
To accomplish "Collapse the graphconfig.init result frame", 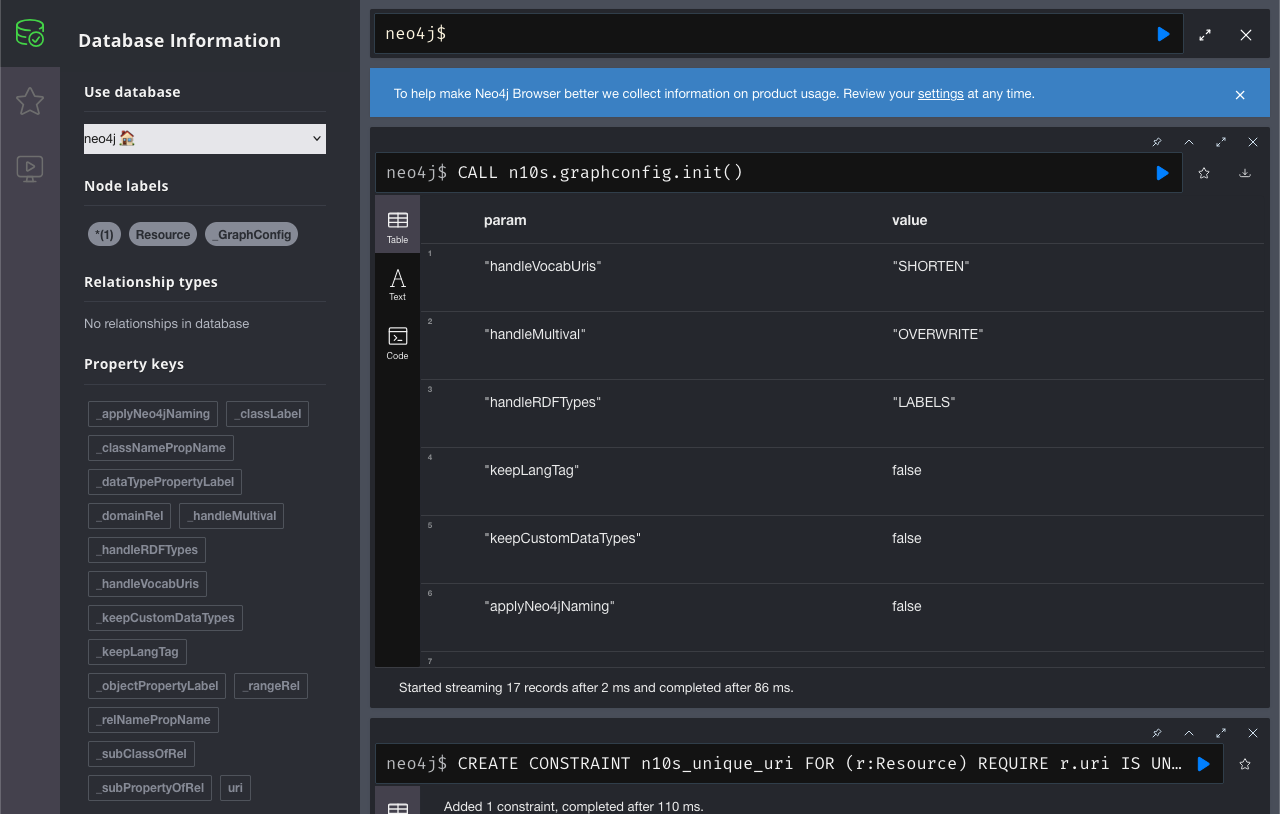I will coord(1189,142).
